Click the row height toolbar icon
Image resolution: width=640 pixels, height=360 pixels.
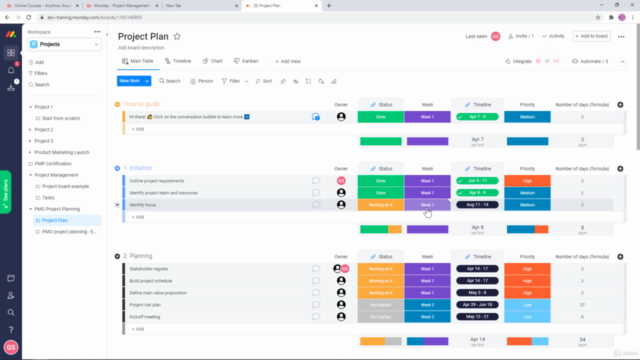tap(308, 81)
